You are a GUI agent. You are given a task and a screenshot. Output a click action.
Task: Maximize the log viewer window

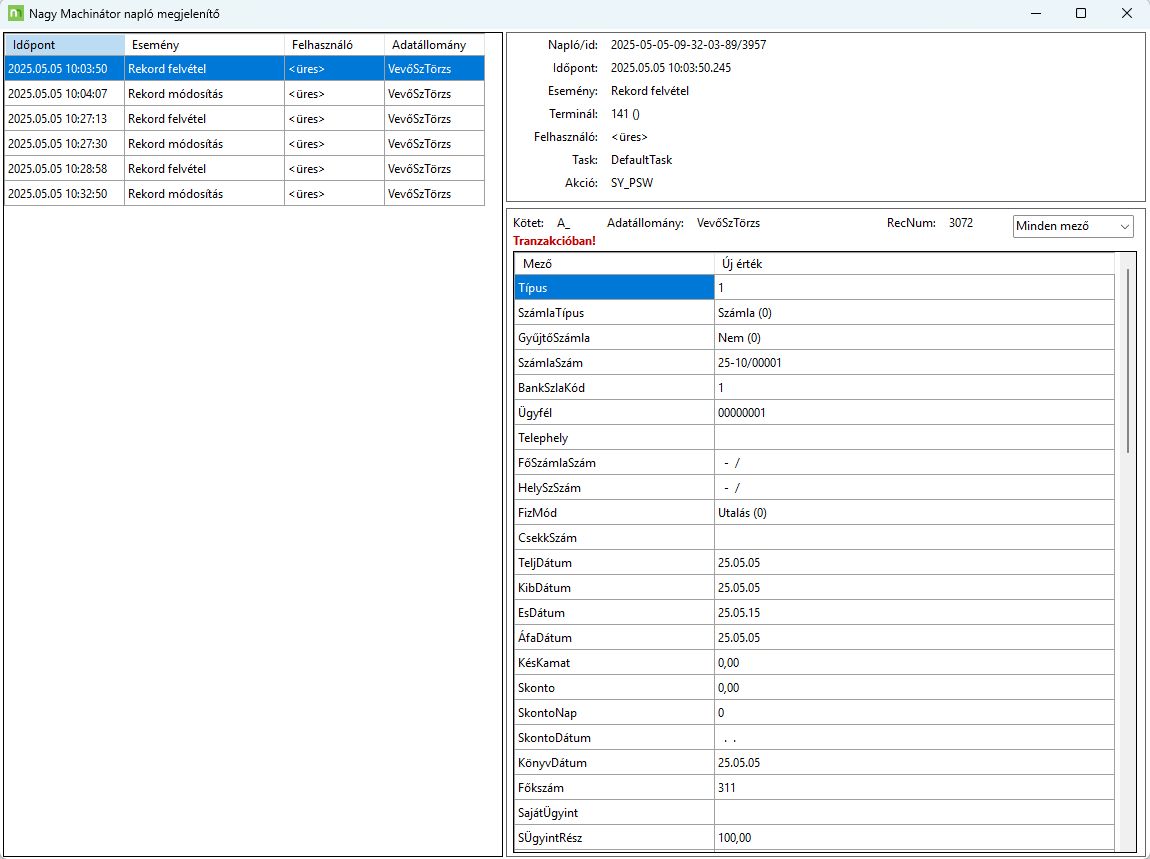[x=1081, y=14]
